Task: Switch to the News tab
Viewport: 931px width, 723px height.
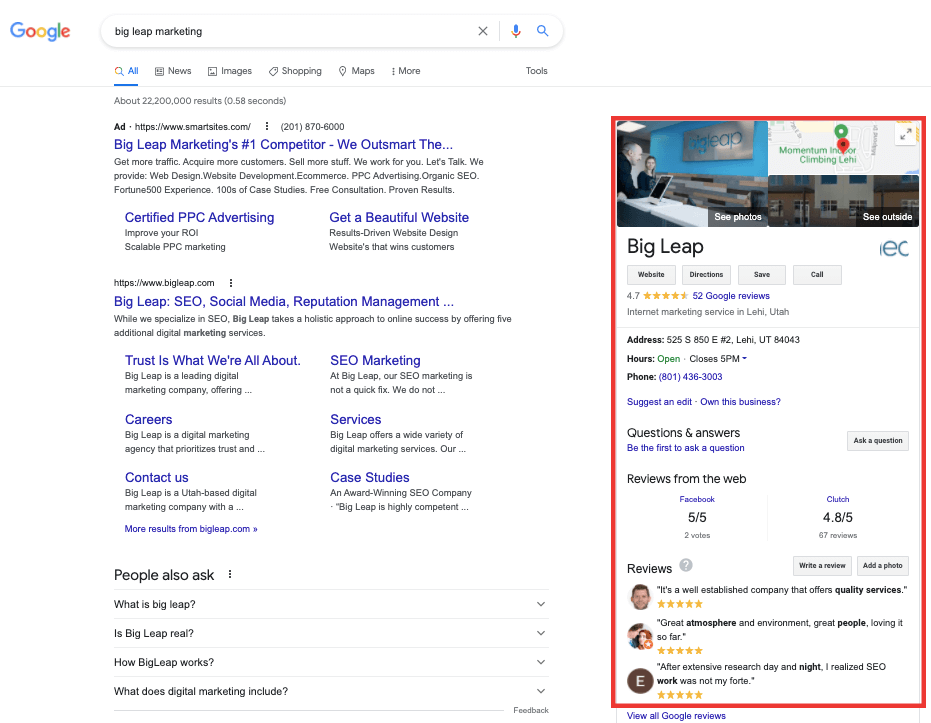Action: 173,71
